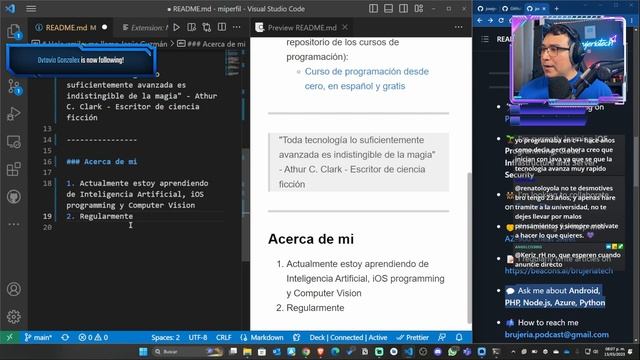Open the feedback icon in status bar
Viewport: 640px width, 360px height.
pos(442,337)
